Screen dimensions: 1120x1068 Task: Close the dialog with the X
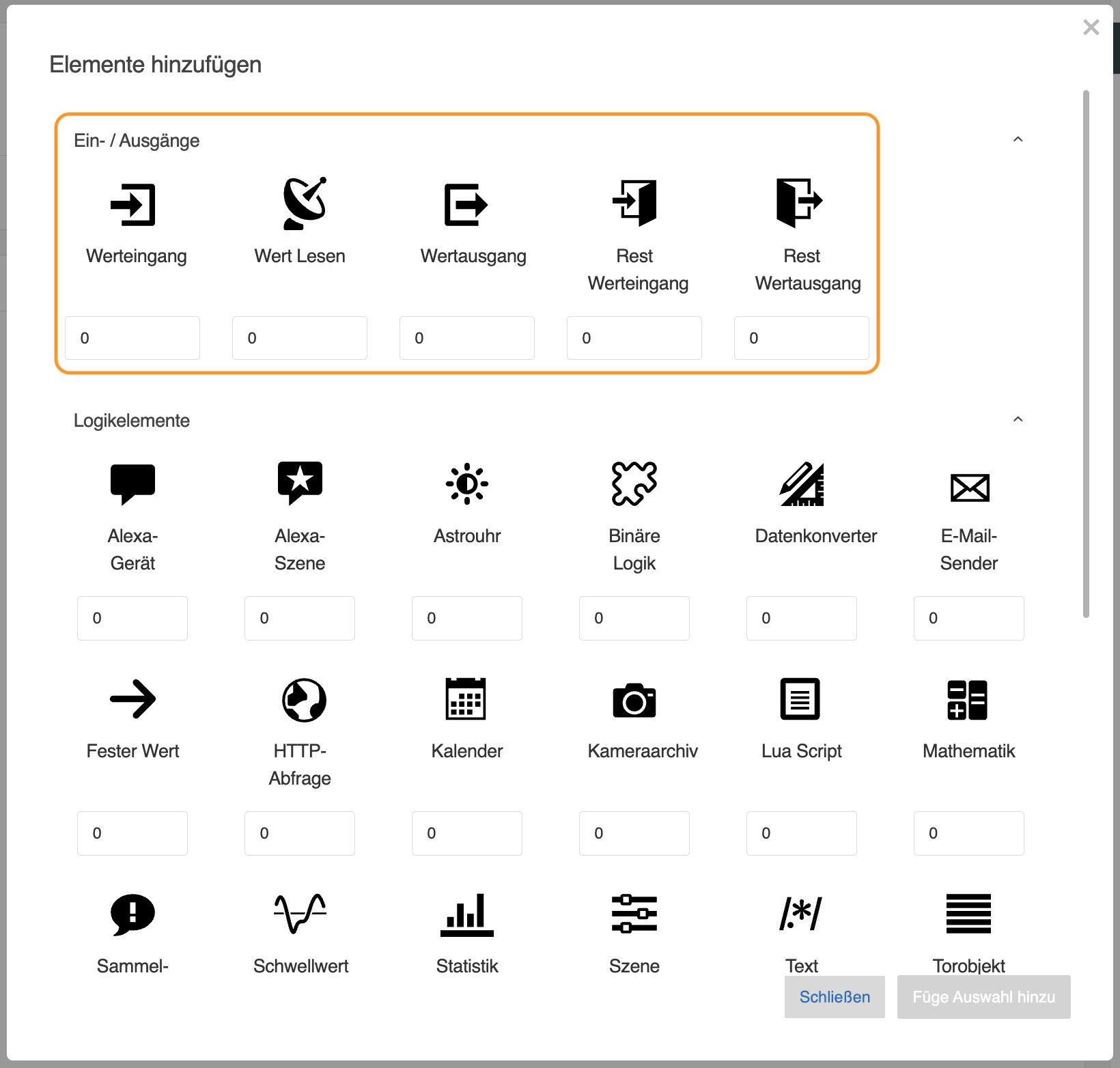coord(1091,27)
